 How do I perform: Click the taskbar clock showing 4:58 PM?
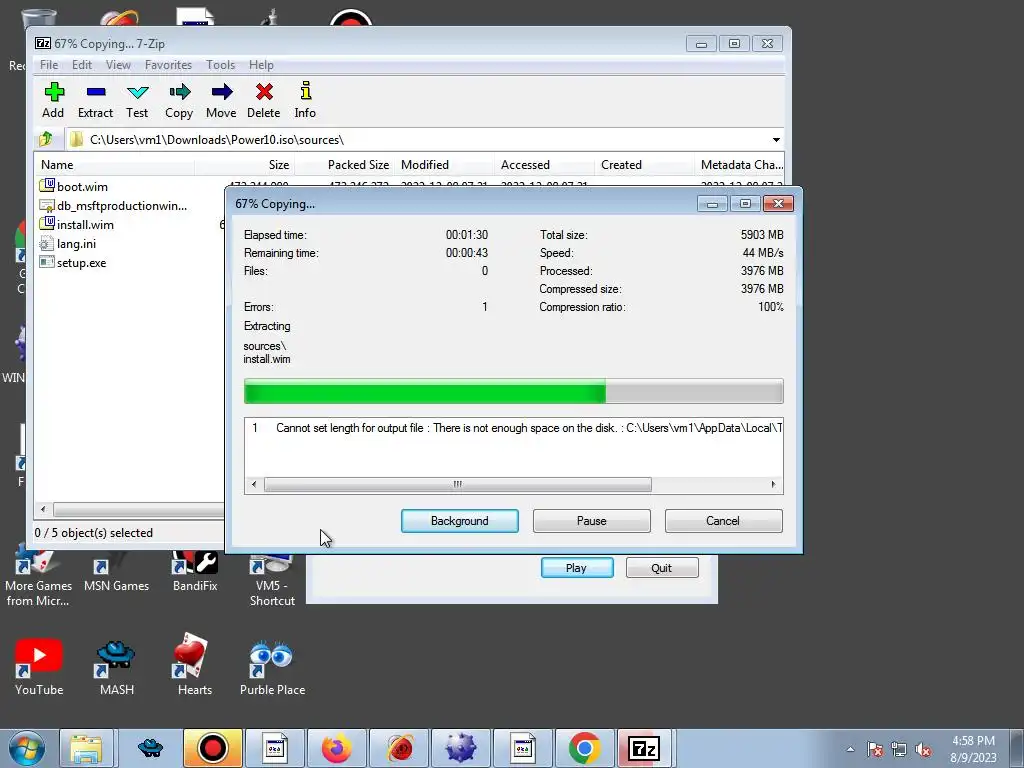(x=973, y=749)
